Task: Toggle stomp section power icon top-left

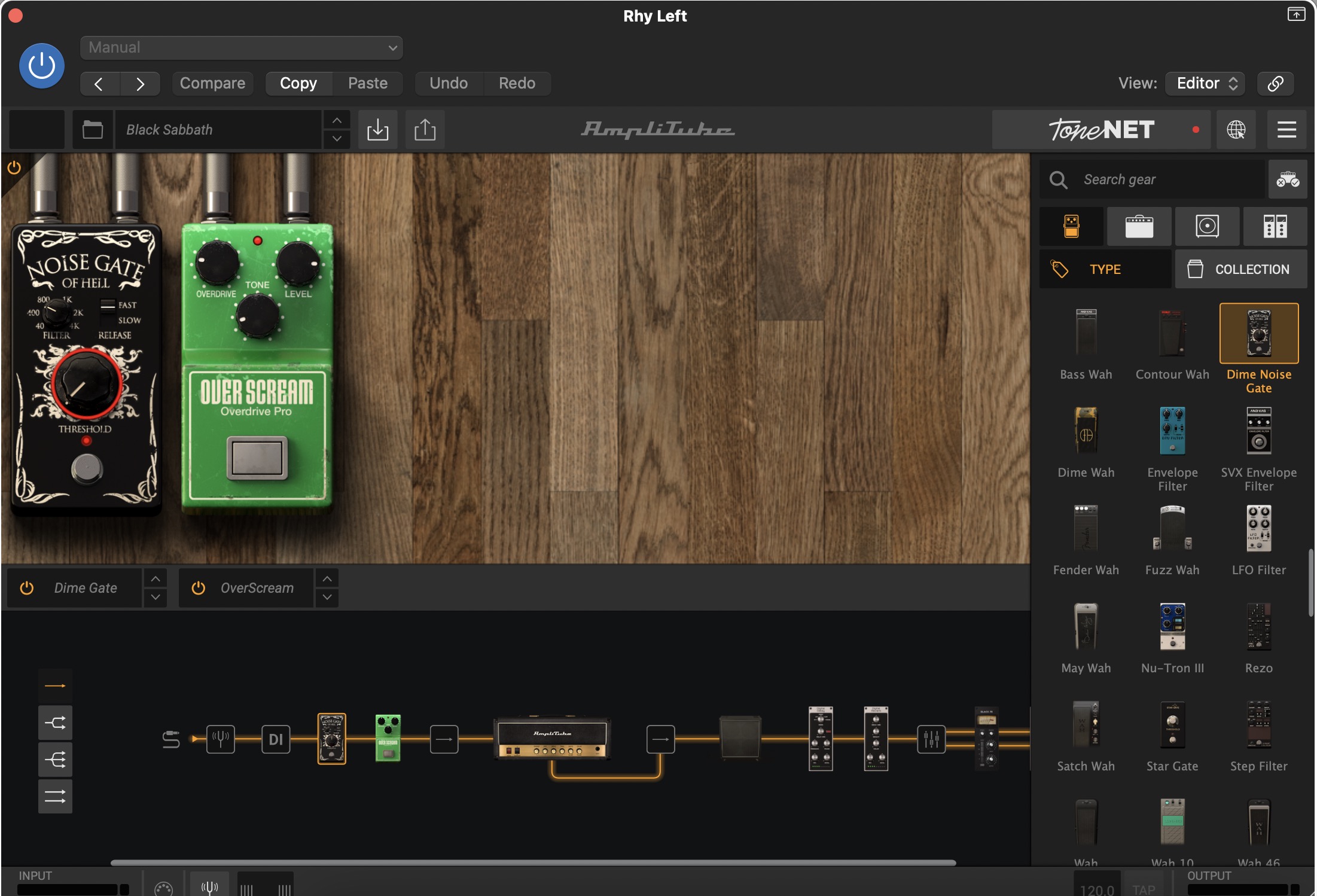Action: 14,167
